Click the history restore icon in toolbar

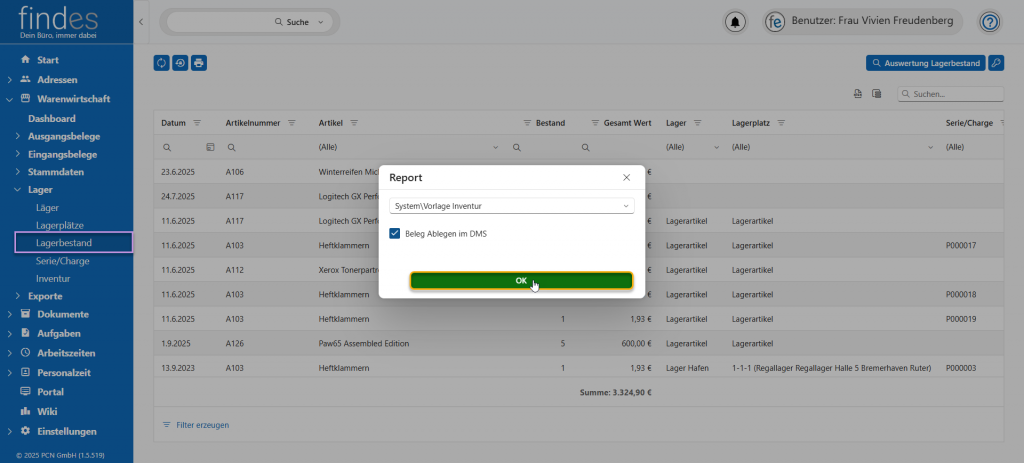[x=180, y=63]
